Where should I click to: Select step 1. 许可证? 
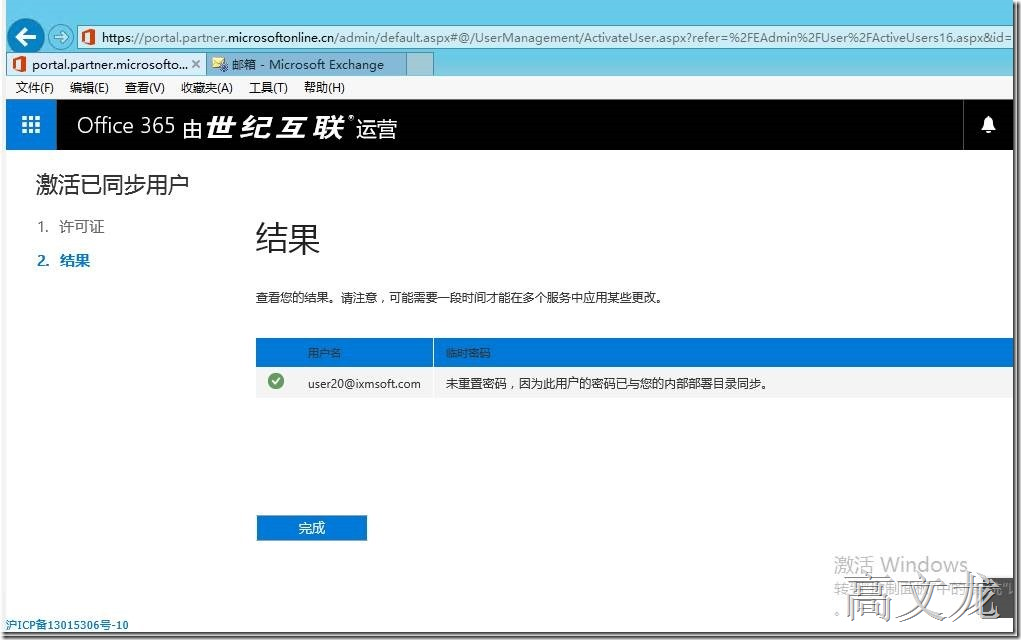point(71,227)
